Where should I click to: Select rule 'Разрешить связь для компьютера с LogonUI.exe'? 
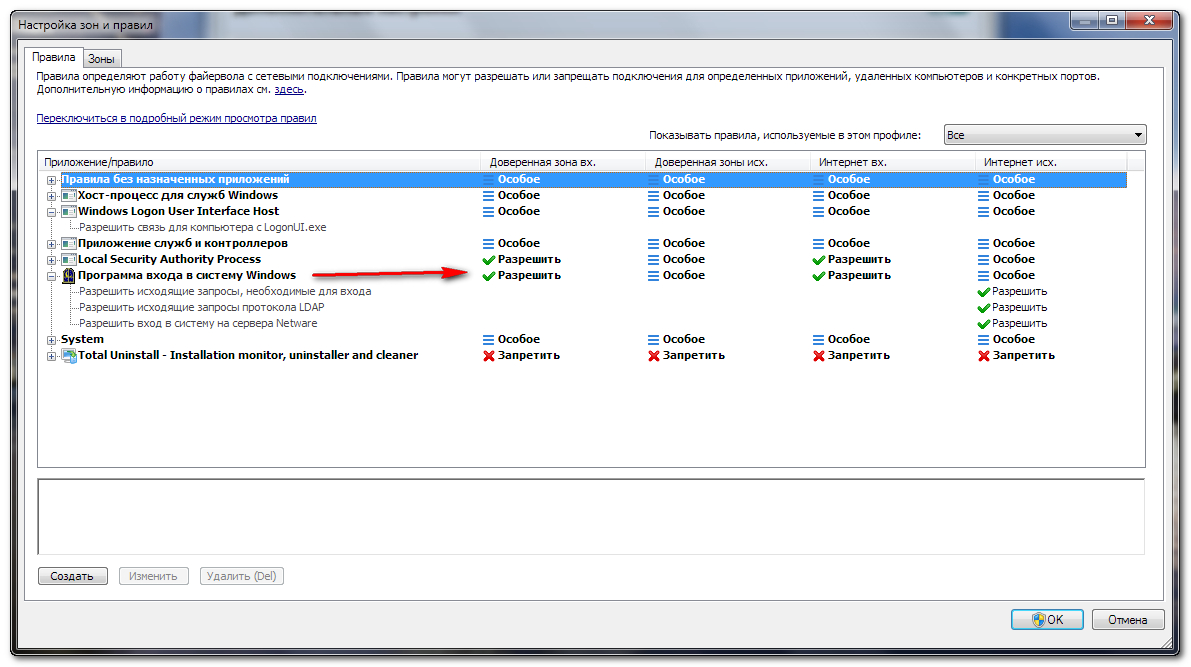(x=203, y=227)
